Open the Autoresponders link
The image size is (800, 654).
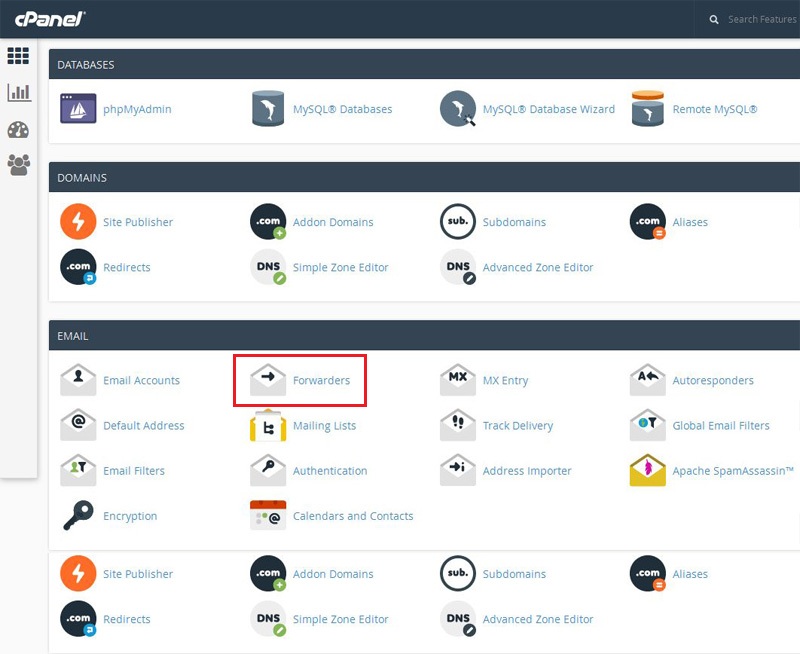[713, 381]
